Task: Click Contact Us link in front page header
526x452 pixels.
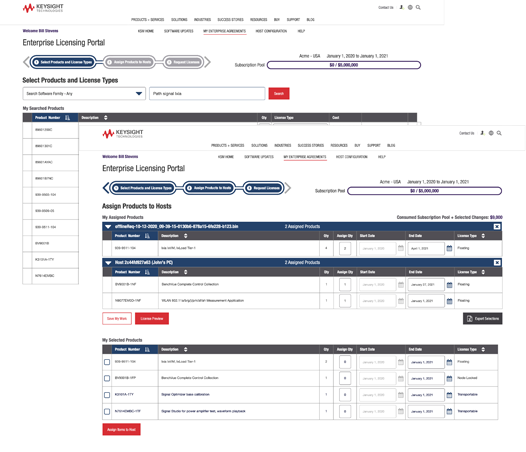Action: 466,133
